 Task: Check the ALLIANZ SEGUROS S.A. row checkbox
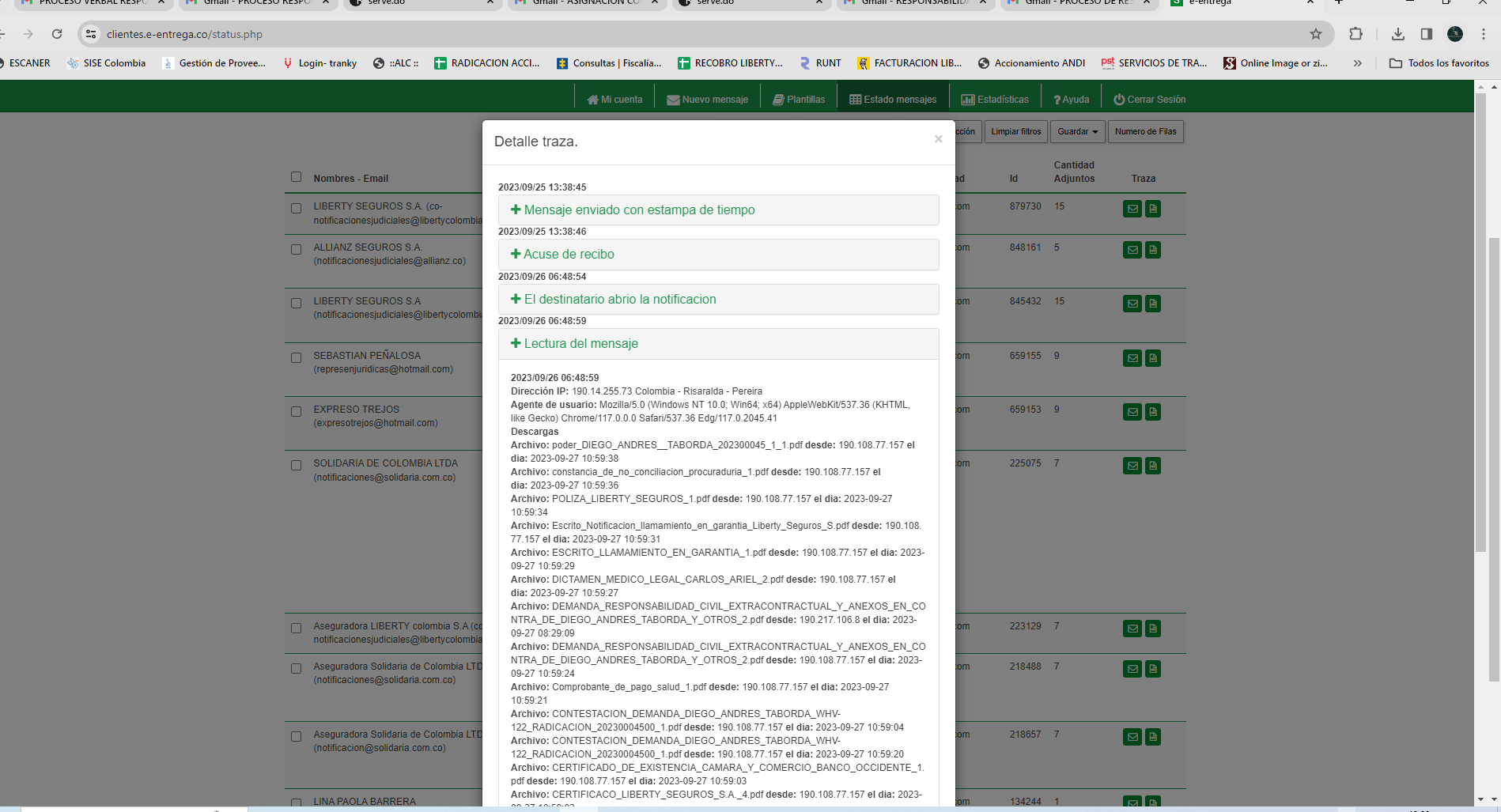click(x=296, y=250)
